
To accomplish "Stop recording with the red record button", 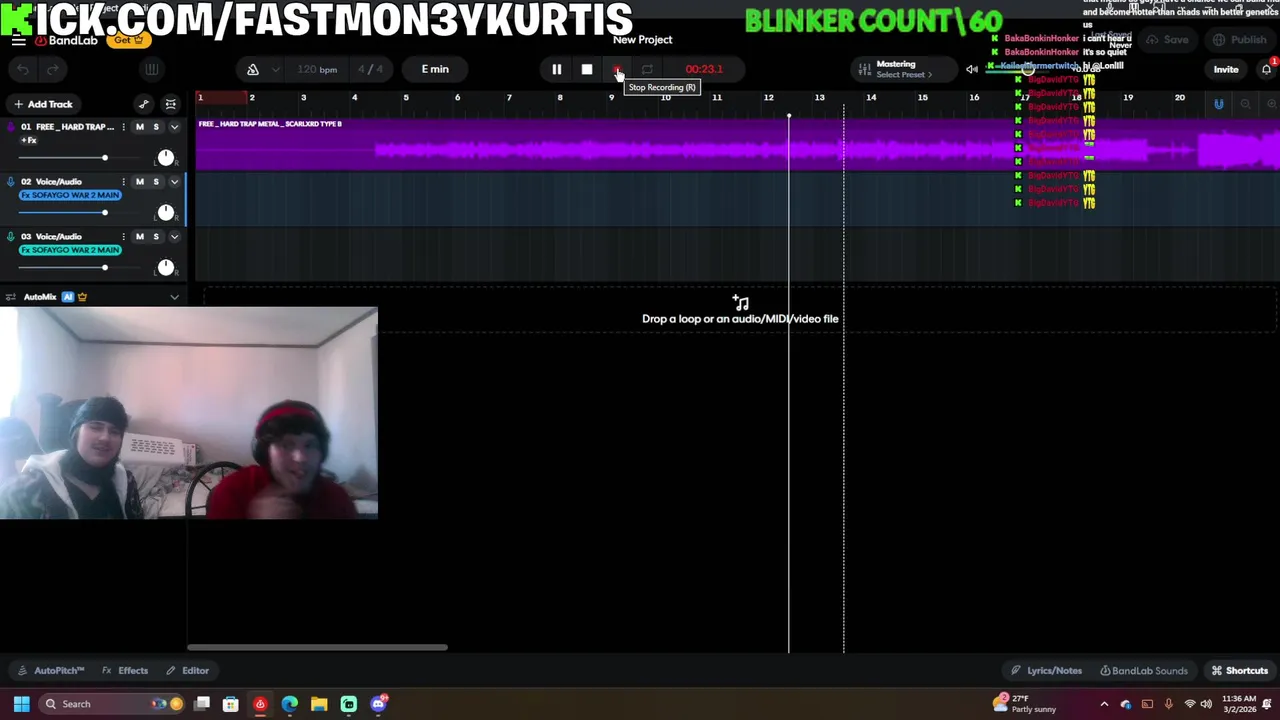I will tap(617, 69).
